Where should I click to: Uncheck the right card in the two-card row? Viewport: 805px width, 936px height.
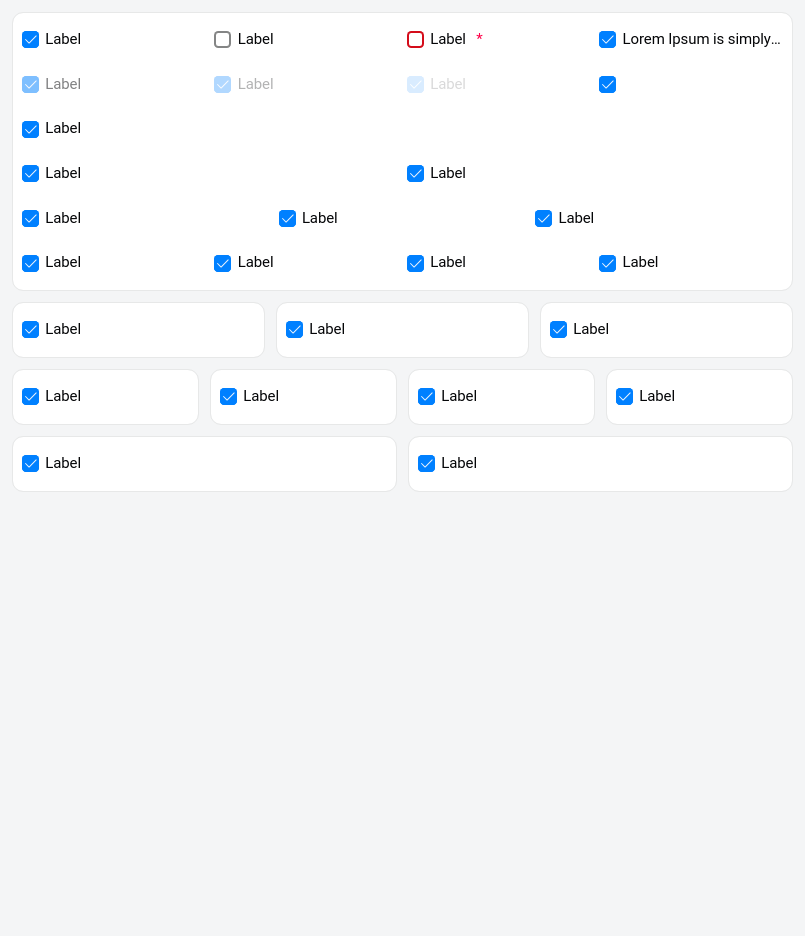pyautogui.click(x=426, y=464)
